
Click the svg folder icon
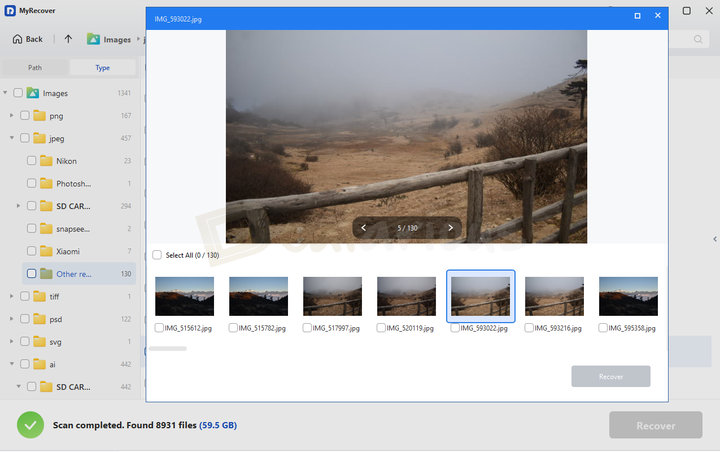pyautogui.click(x=39, y=341)
